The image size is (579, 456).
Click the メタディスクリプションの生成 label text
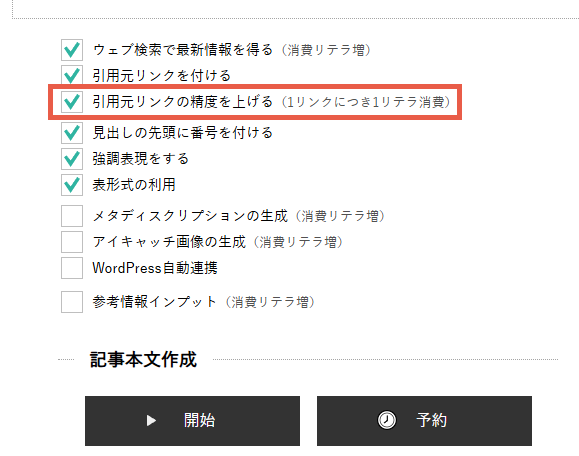coord(190,216)
